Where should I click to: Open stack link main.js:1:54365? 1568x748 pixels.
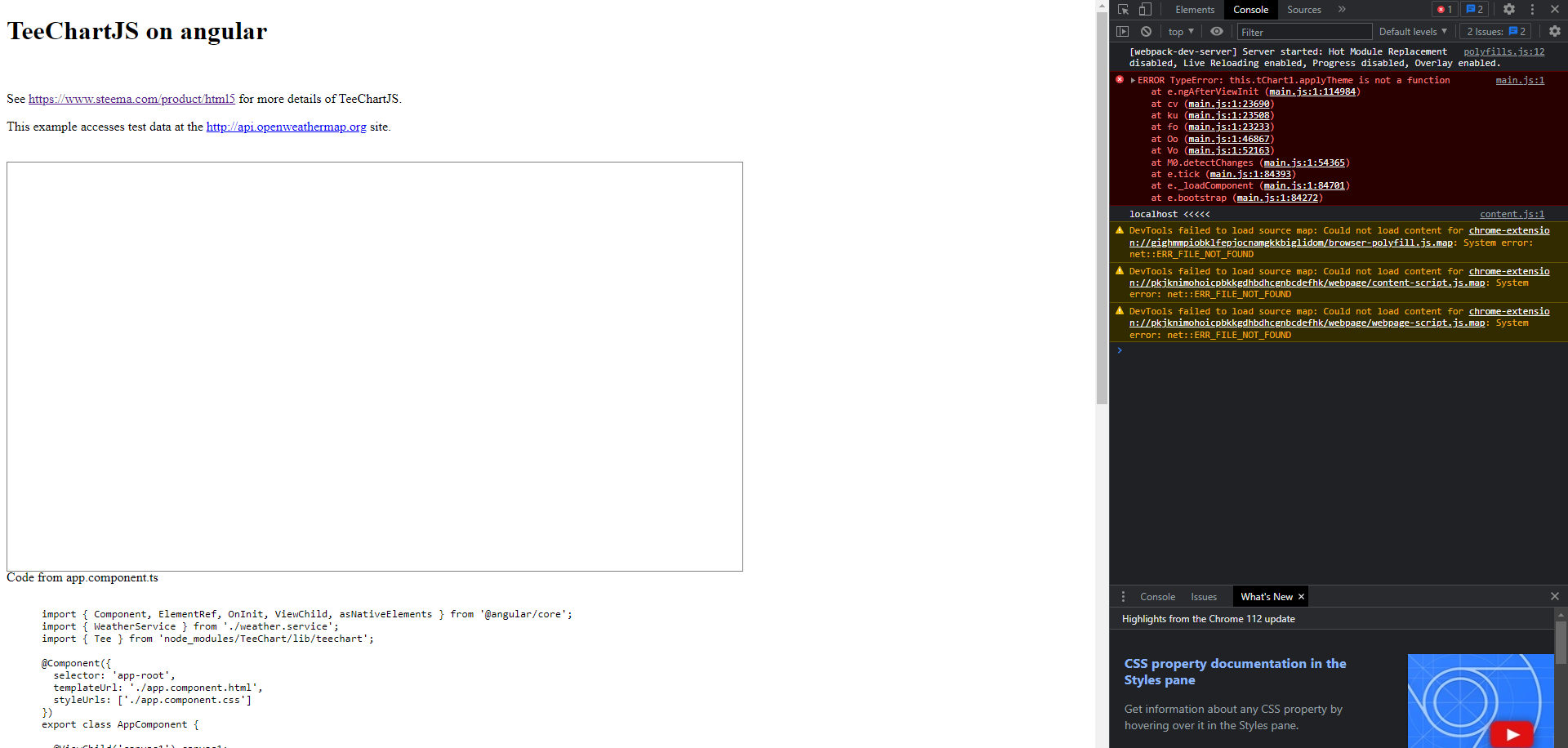(x=1304, y=163)
